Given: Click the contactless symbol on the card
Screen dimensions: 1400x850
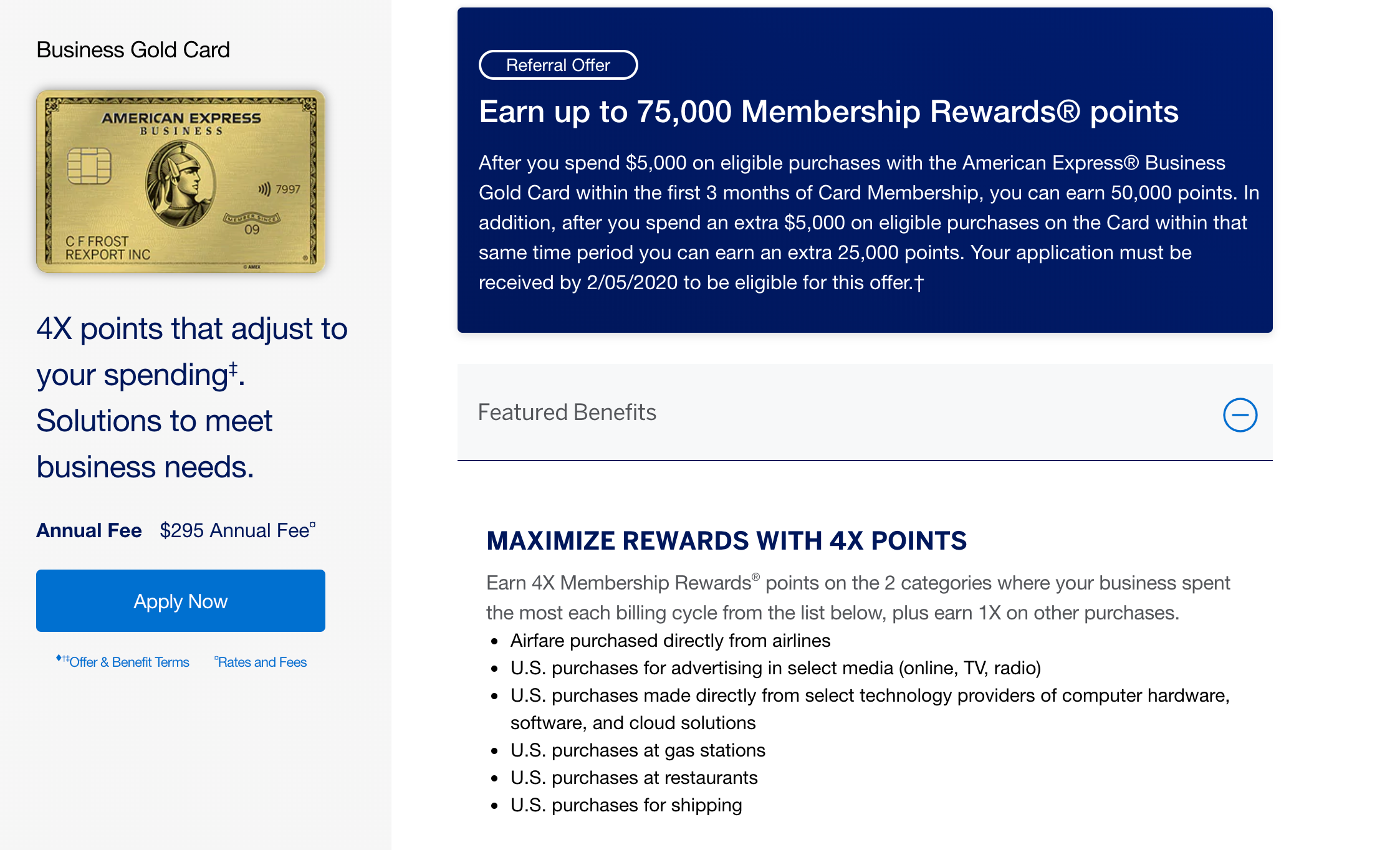Looking at the screenshot, I should (264, 189).
